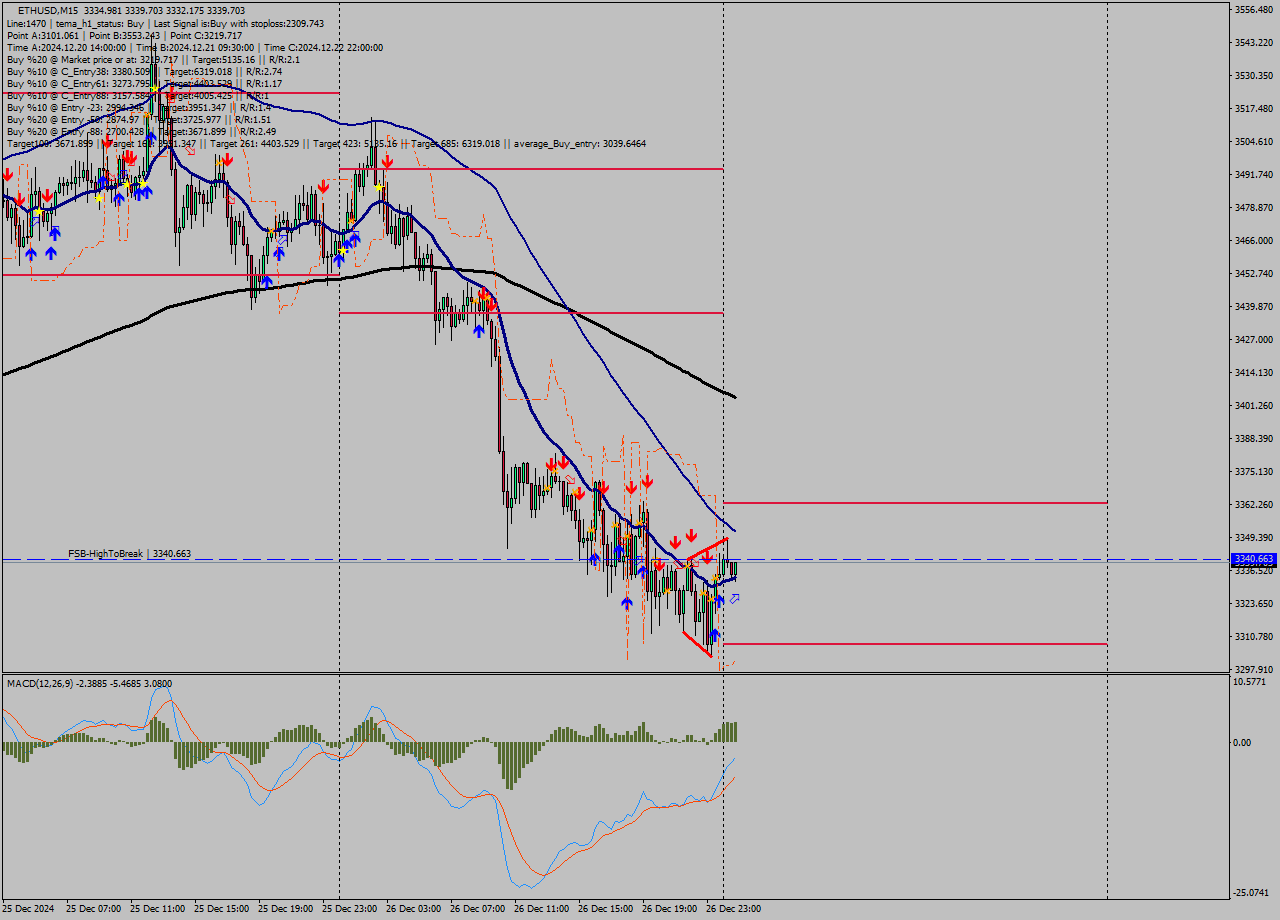This screenshot has height=920, width=1280.
Task: Click time axis label 26 Dec 19:00
Action: pos(670,909)
